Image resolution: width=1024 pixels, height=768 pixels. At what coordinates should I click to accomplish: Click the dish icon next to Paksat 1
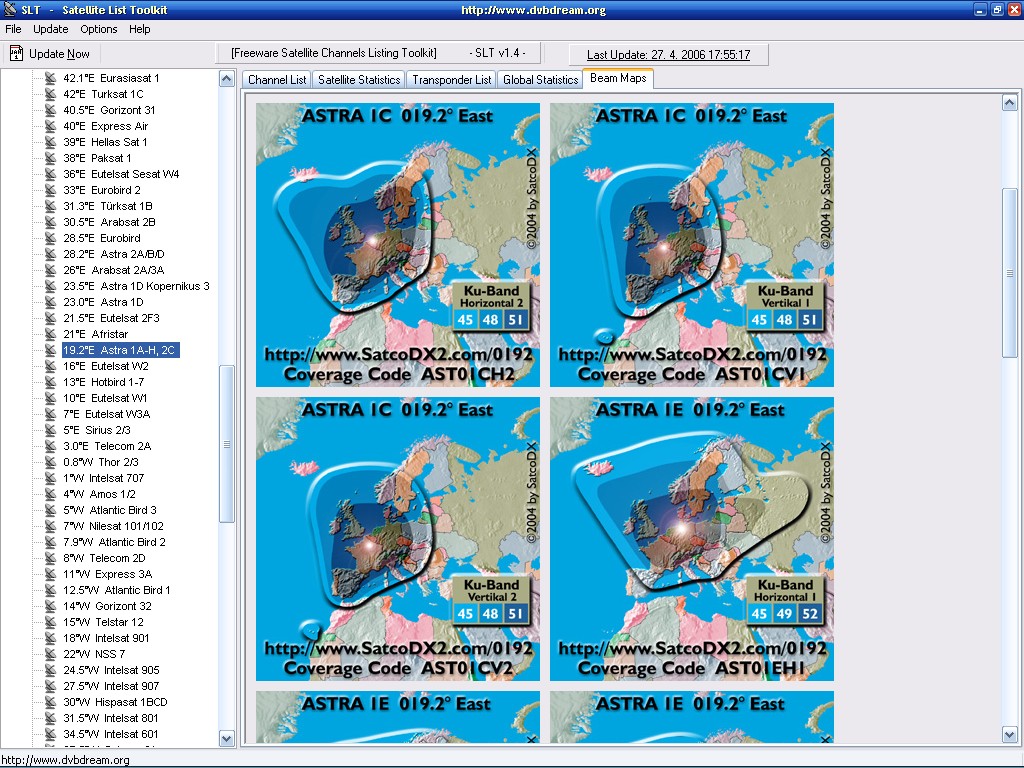point(50,158)
